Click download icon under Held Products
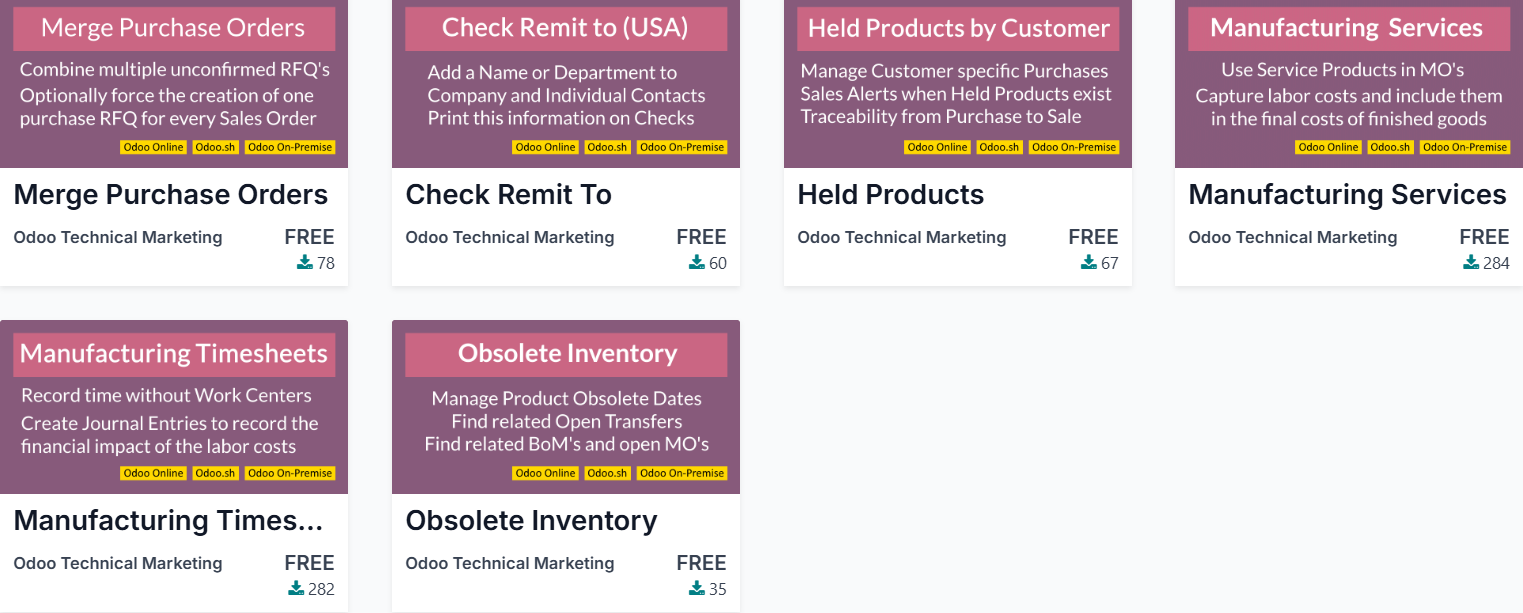Image resolution: width=1523 pixels, height=613 pixels. (x=1089, y=263)
